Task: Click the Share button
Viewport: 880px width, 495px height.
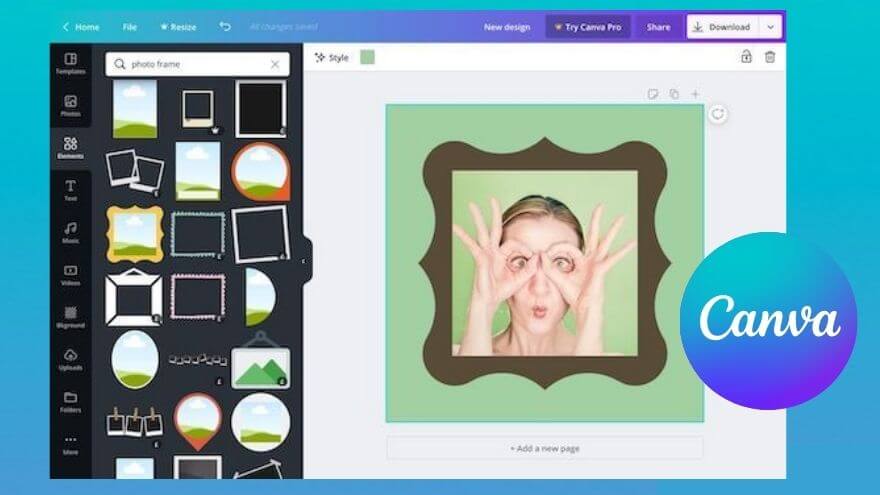Action: 658,27
